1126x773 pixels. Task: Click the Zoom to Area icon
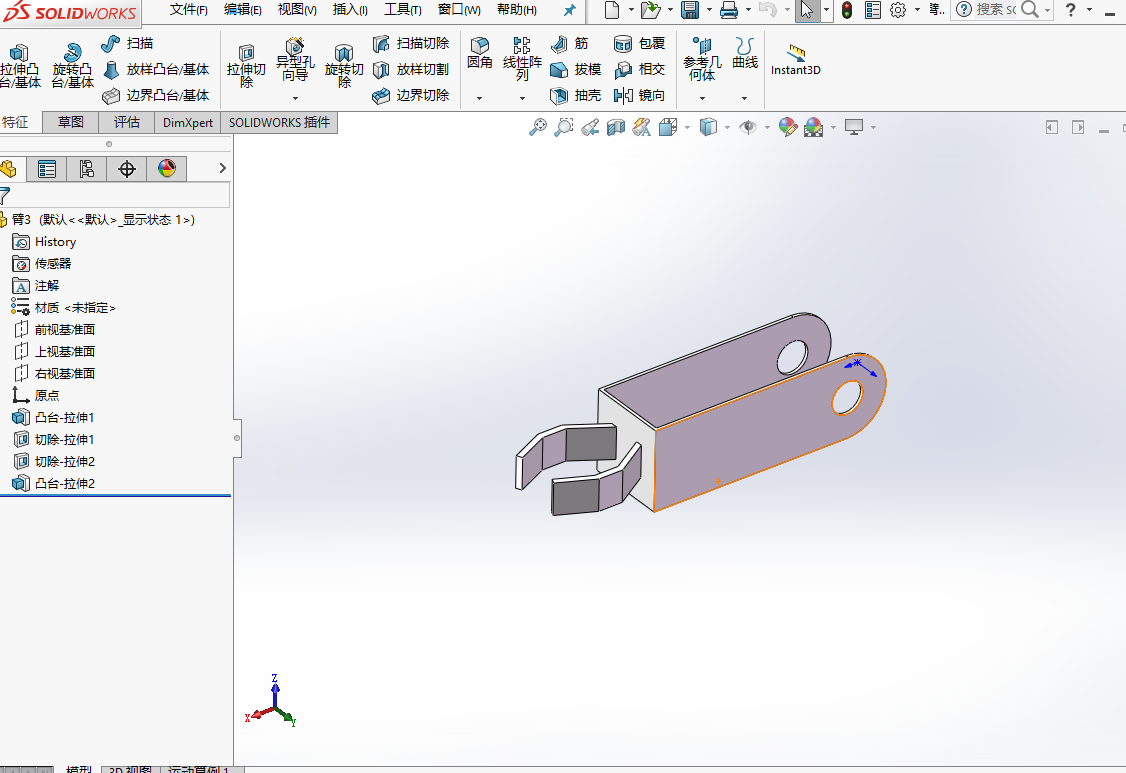564,128
